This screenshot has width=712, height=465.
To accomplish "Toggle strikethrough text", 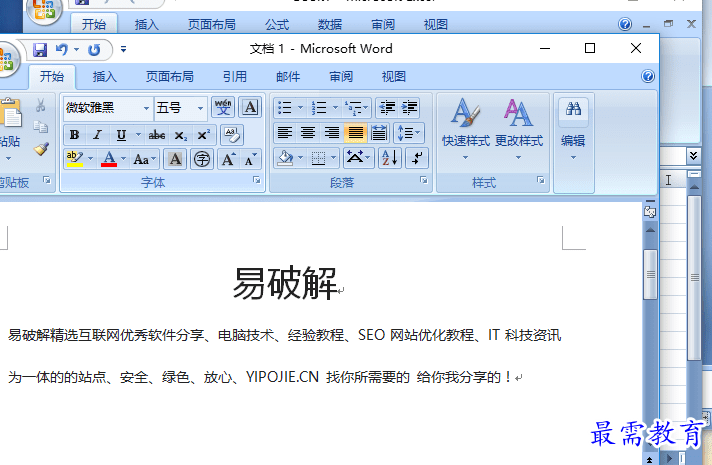I will (157, 135).
